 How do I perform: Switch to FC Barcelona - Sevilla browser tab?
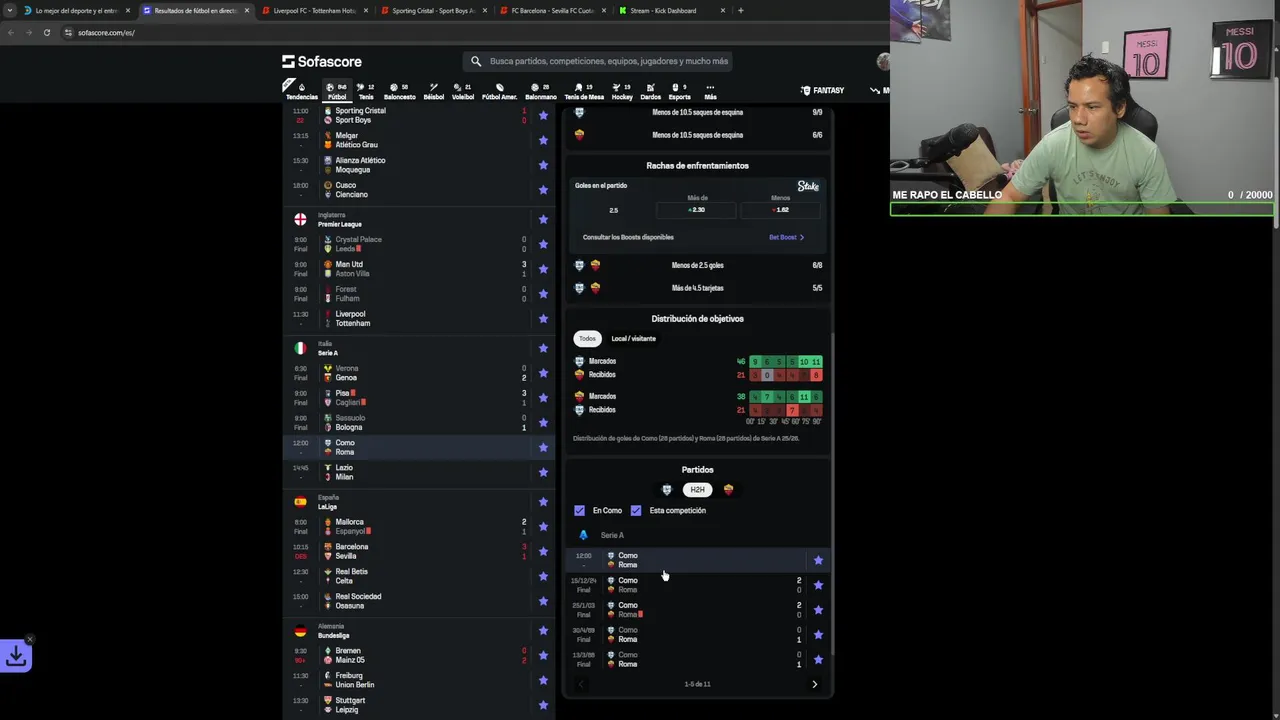pyautogui.click(x=552, y=10)
